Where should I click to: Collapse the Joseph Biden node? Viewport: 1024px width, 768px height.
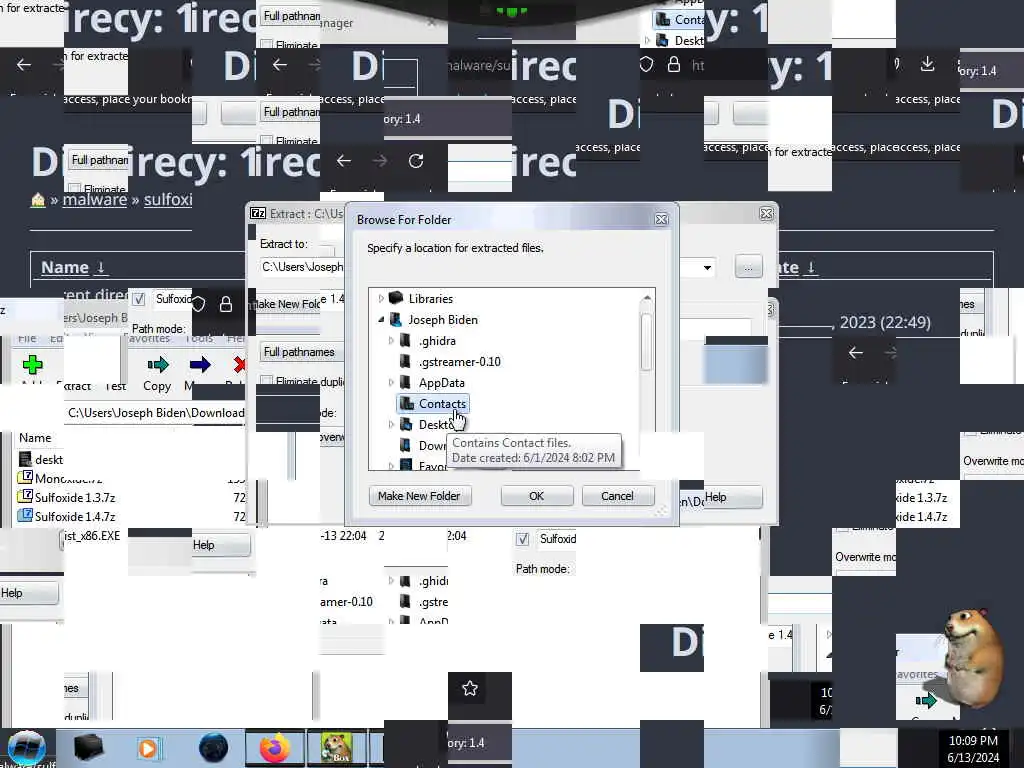coord(381,319)
